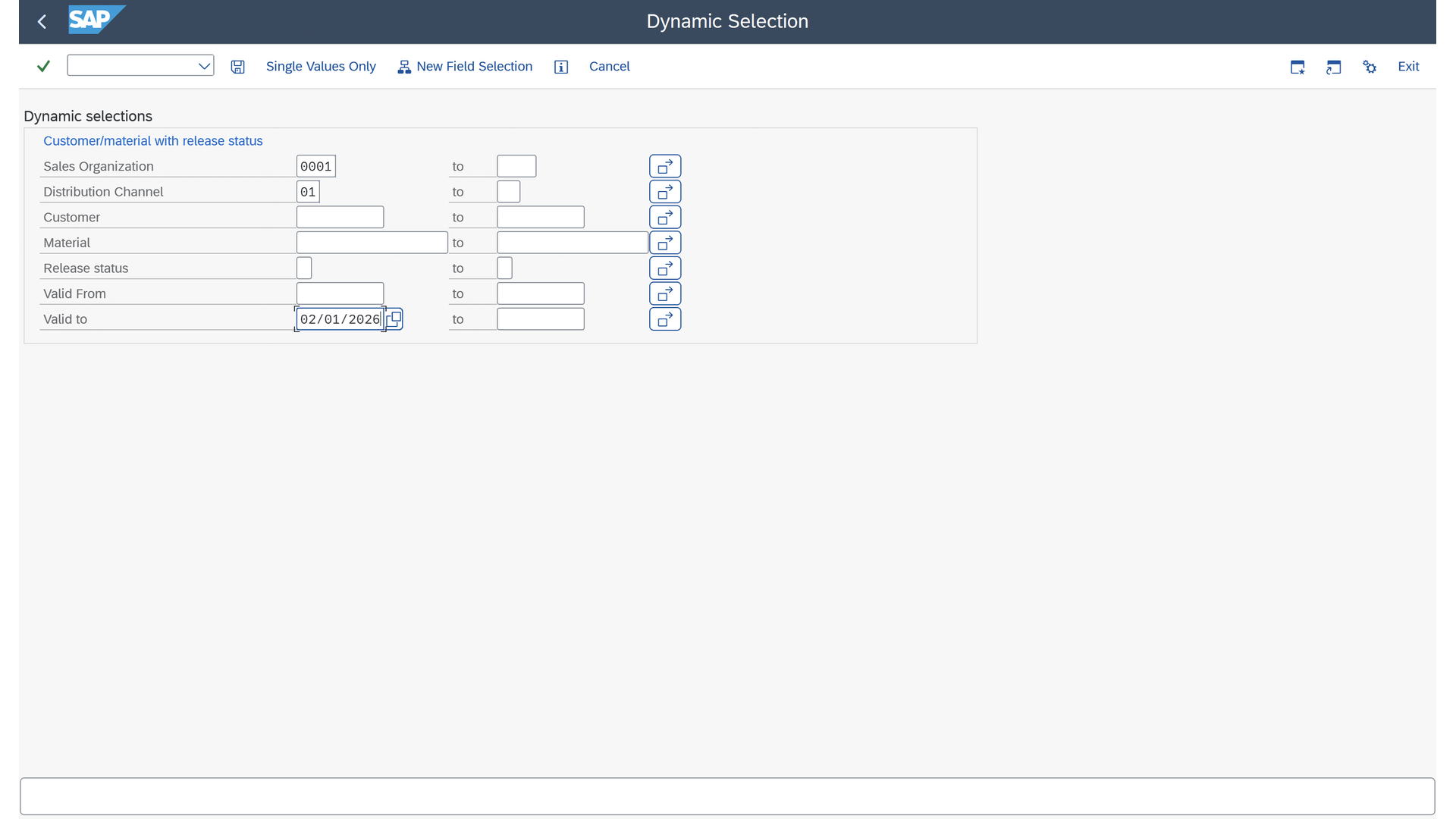Click the Dynamic Selection title text
Image resolution: width=1456 pixels, height=819 pixels.
pyautogui.click(x=727, y=21)
